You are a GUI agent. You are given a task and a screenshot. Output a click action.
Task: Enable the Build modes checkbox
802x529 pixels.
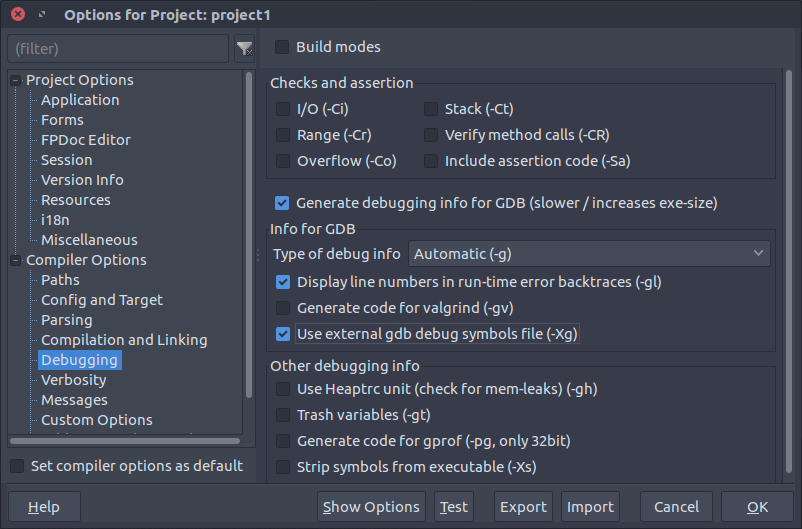[x=282, y=47]
